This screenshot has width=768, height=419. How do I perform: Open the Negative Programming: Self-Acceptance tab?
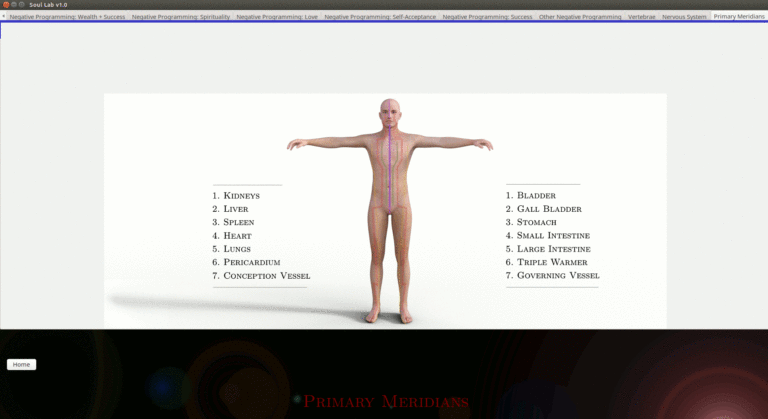click(380, 17)
